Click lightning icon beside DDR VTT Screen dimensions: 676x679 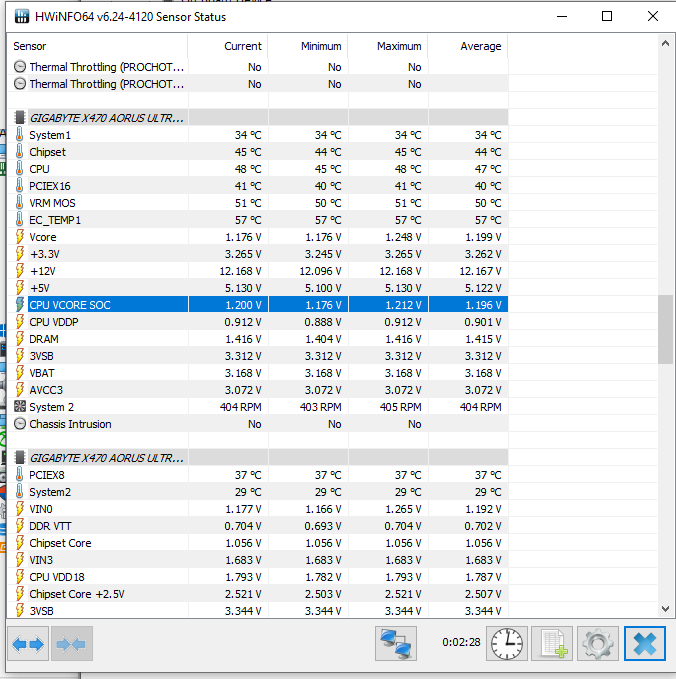pos(19,526)
